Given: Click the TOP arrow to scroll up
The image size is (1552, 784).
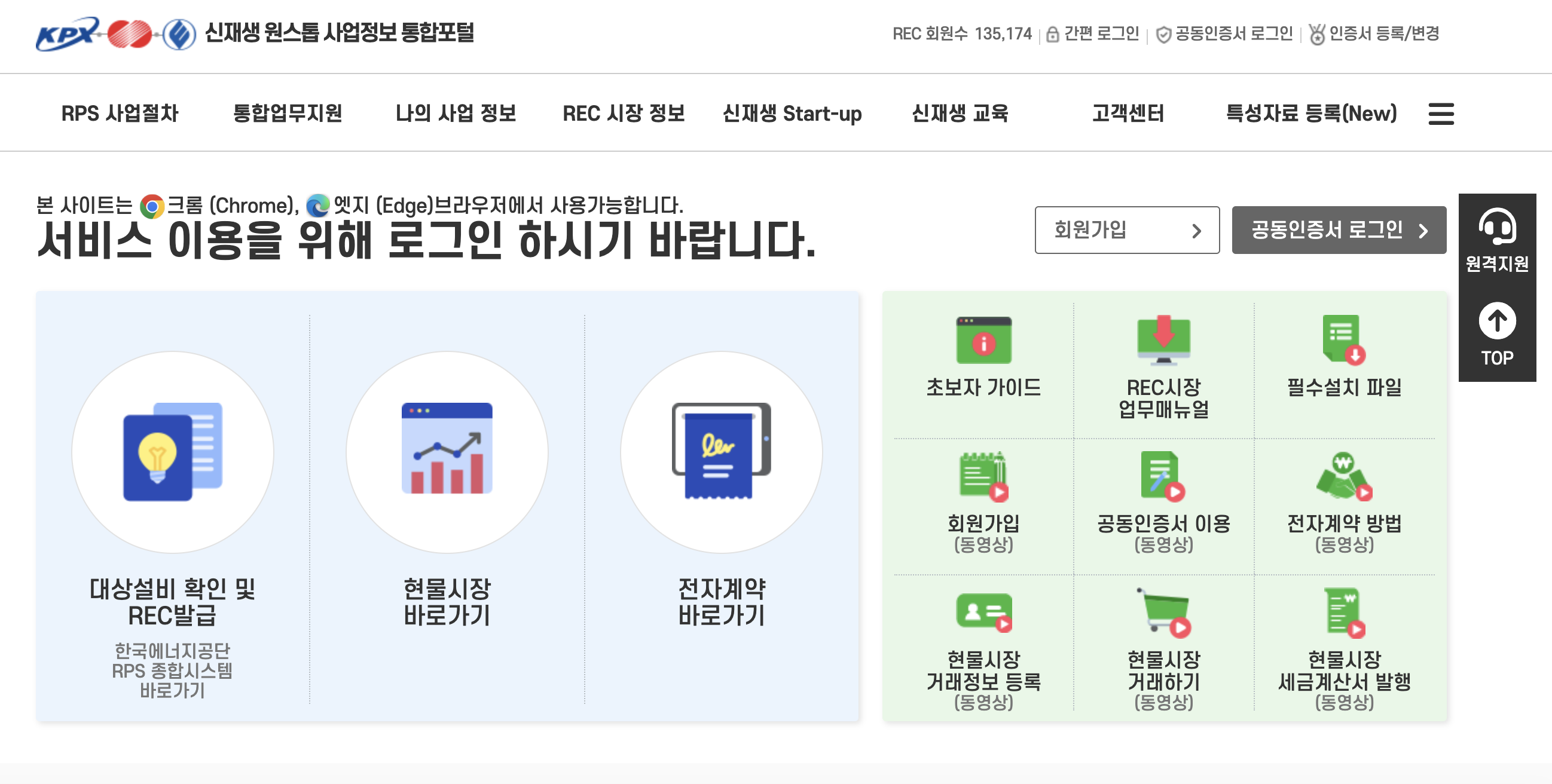Looking at the screenshot, I should pyautogui.click(x=1496, y=321).
